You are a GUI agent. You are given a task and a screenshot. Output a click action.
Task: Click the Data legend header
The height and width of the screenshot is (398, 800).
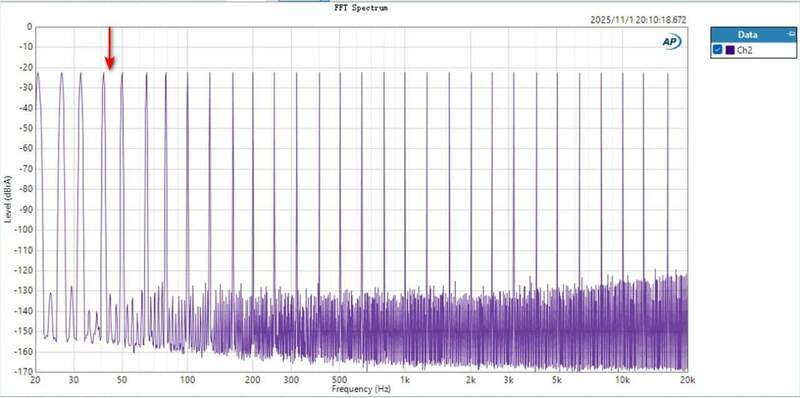point(753,35)
